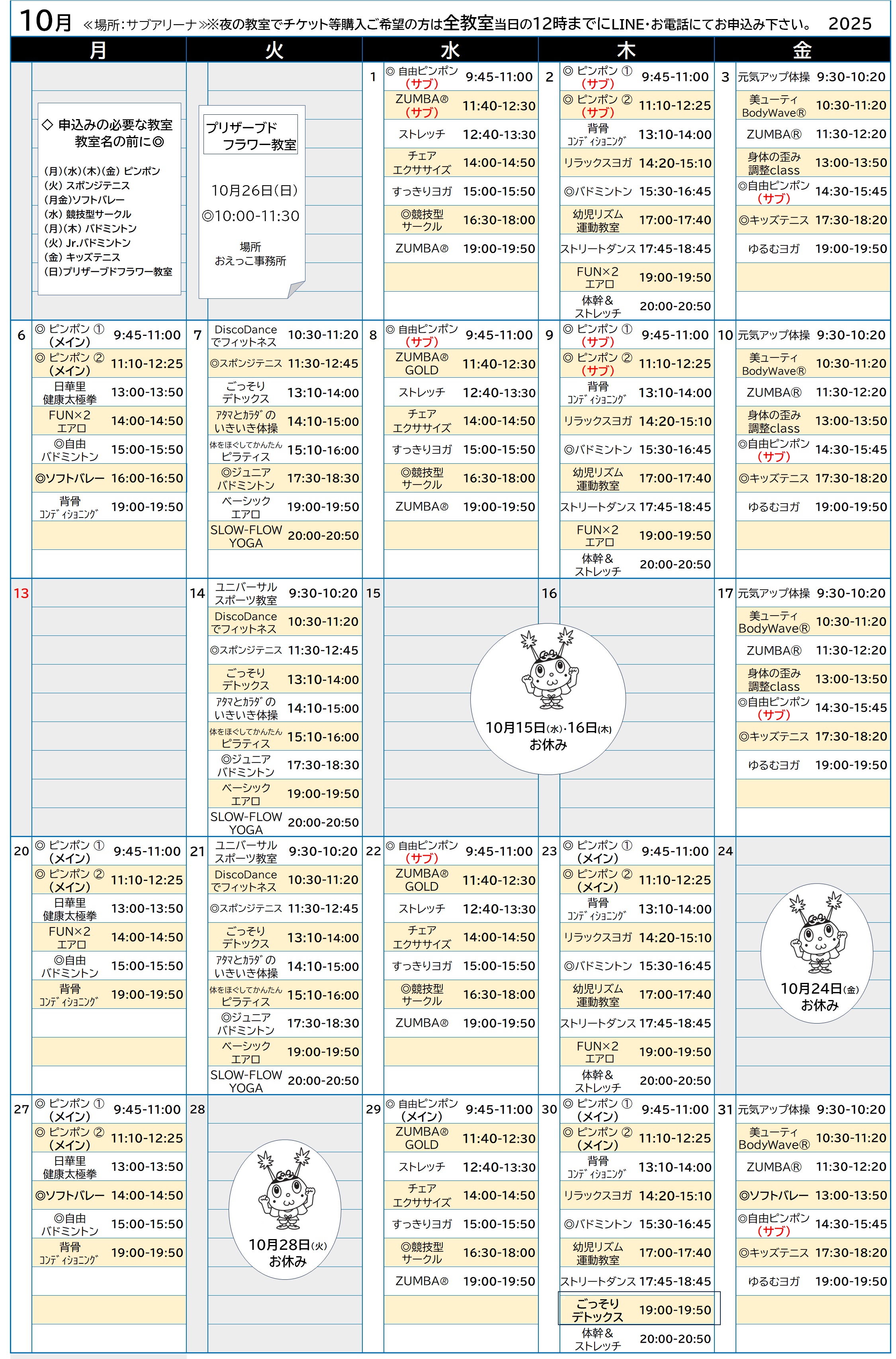Select ◎ソフトバレー 16:00-16:50 on October 6
This screenshot has width=896, height=1359.
109,478
